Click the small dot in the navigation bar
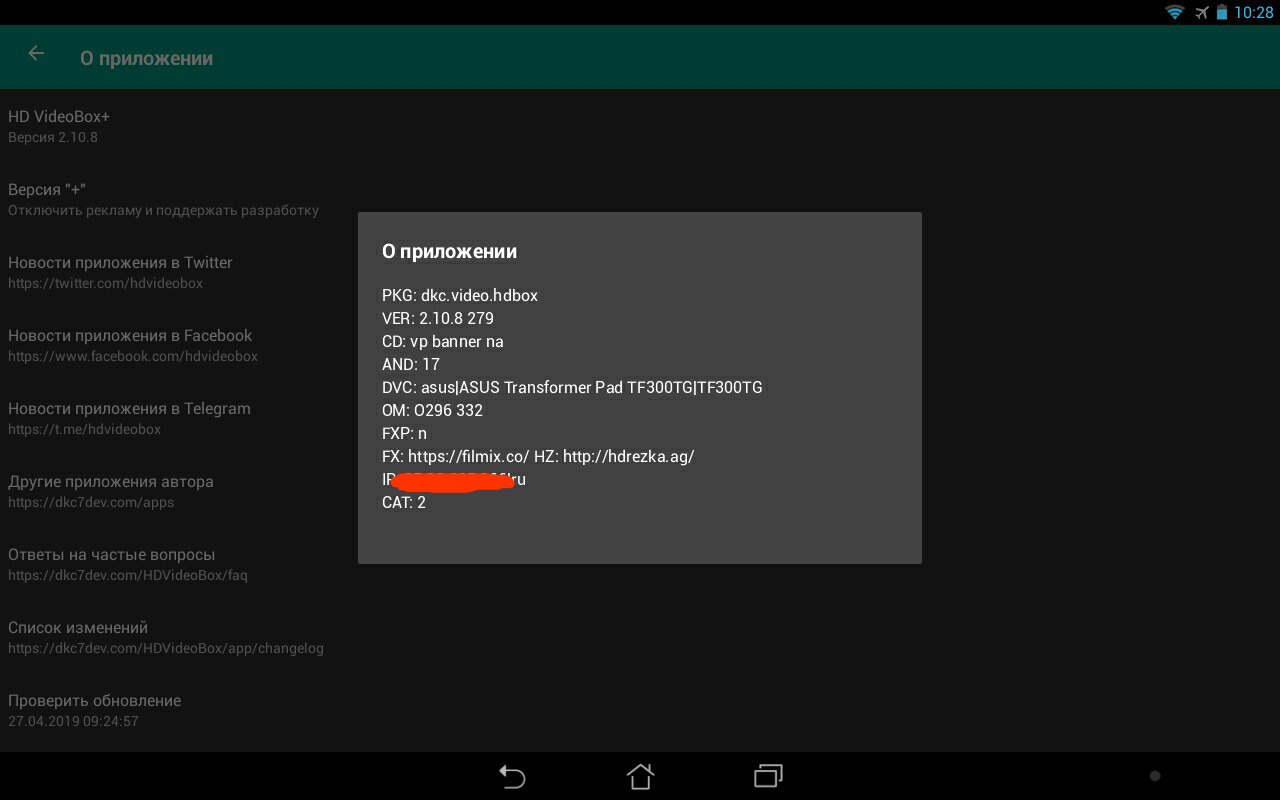 point(1155,776)
